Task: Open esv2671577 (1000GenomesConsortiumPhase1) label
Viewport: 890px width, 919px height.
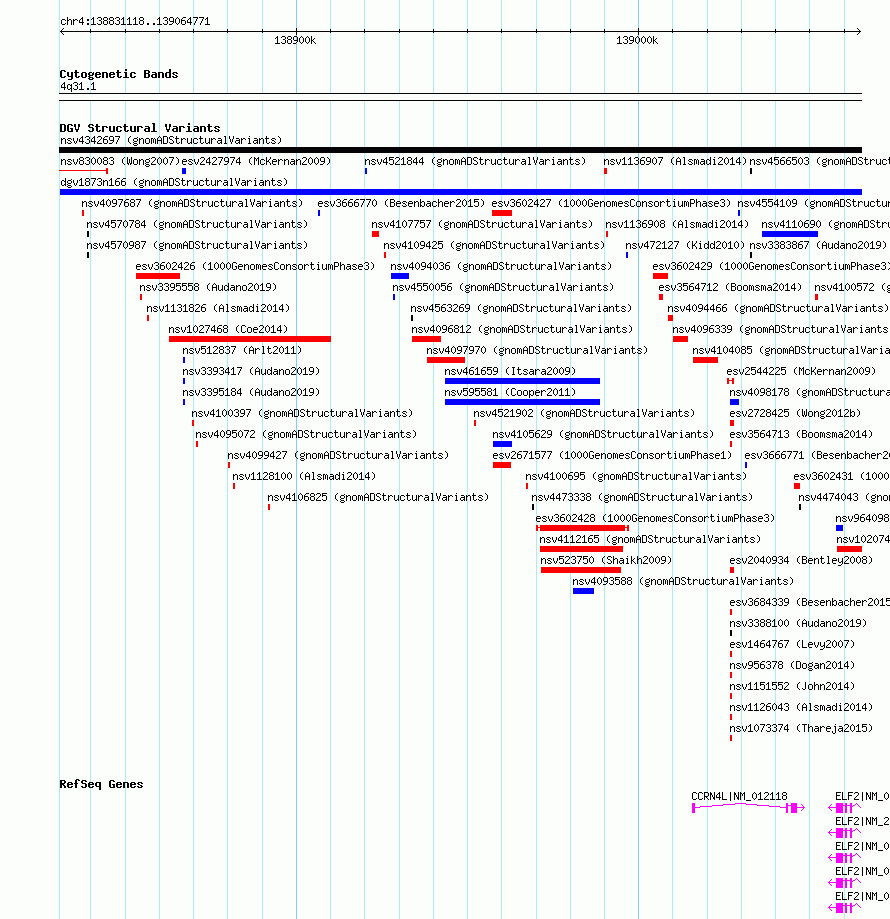Action: [612, 456]
